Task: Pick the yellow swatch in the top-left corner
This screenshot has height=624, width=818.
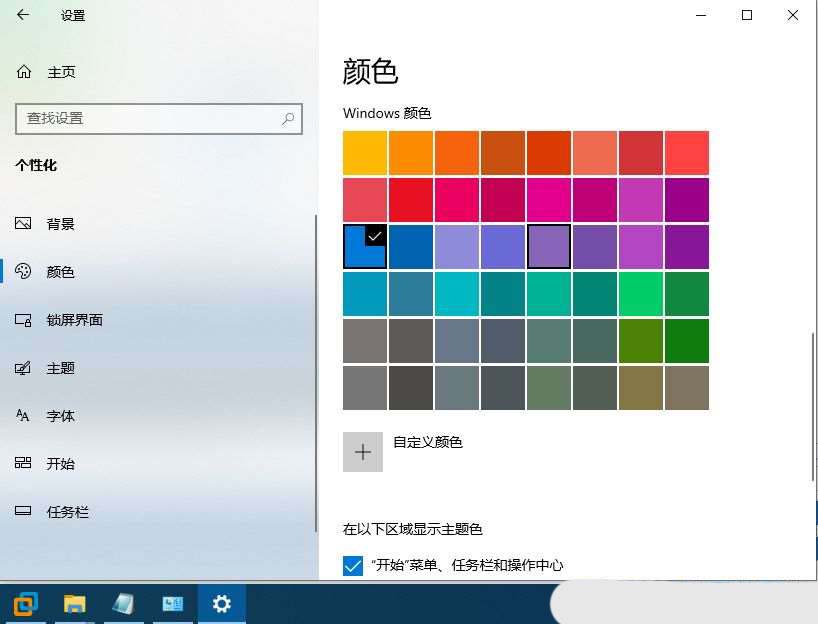Action: [x=364, y=153]
